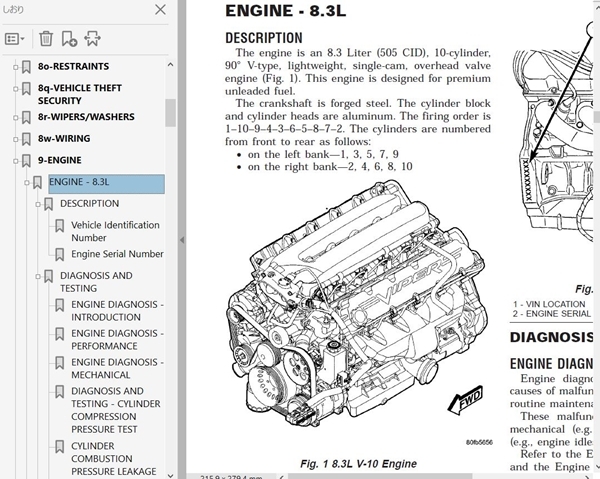
Task: Click the bookmarks panel scrollbar thumb
Action: [171, 113]
